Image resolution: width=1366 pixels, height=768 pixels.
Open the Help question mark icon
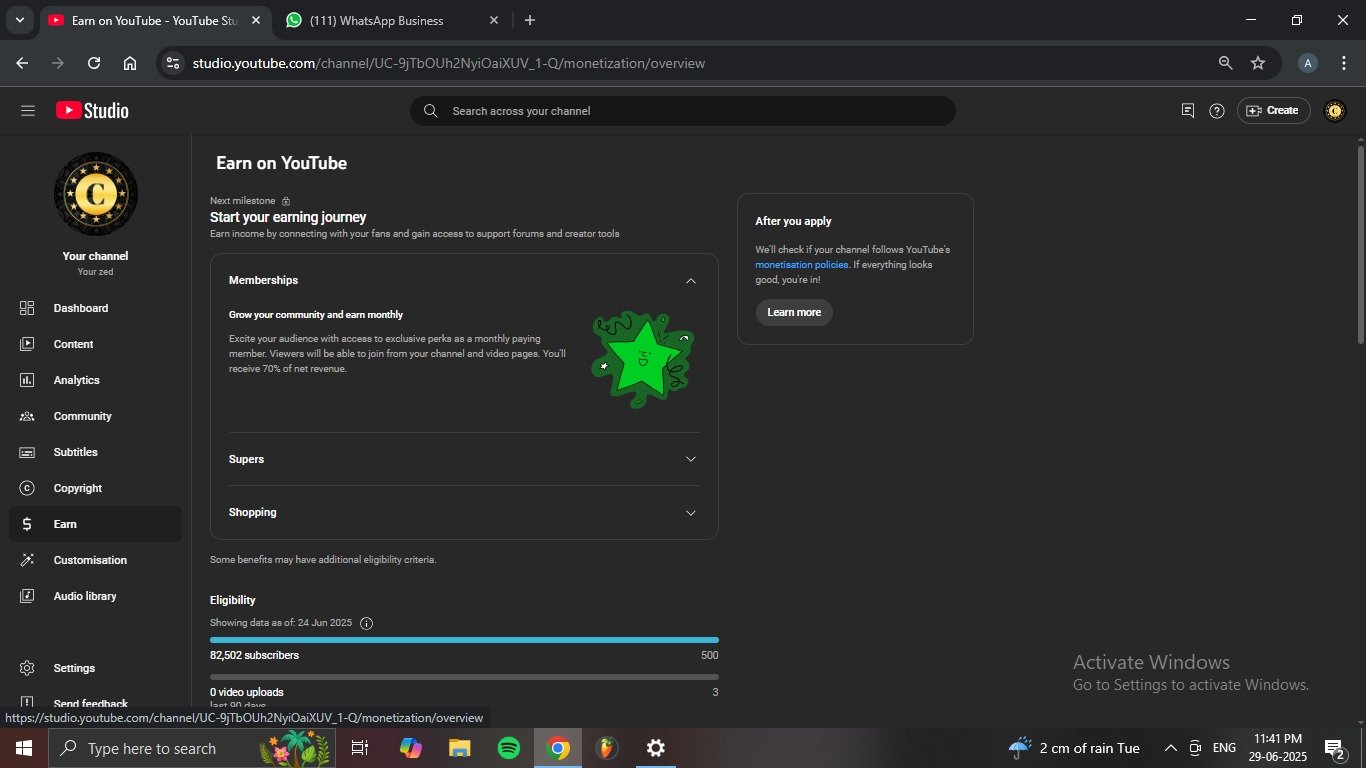[x=1217, y=111]
